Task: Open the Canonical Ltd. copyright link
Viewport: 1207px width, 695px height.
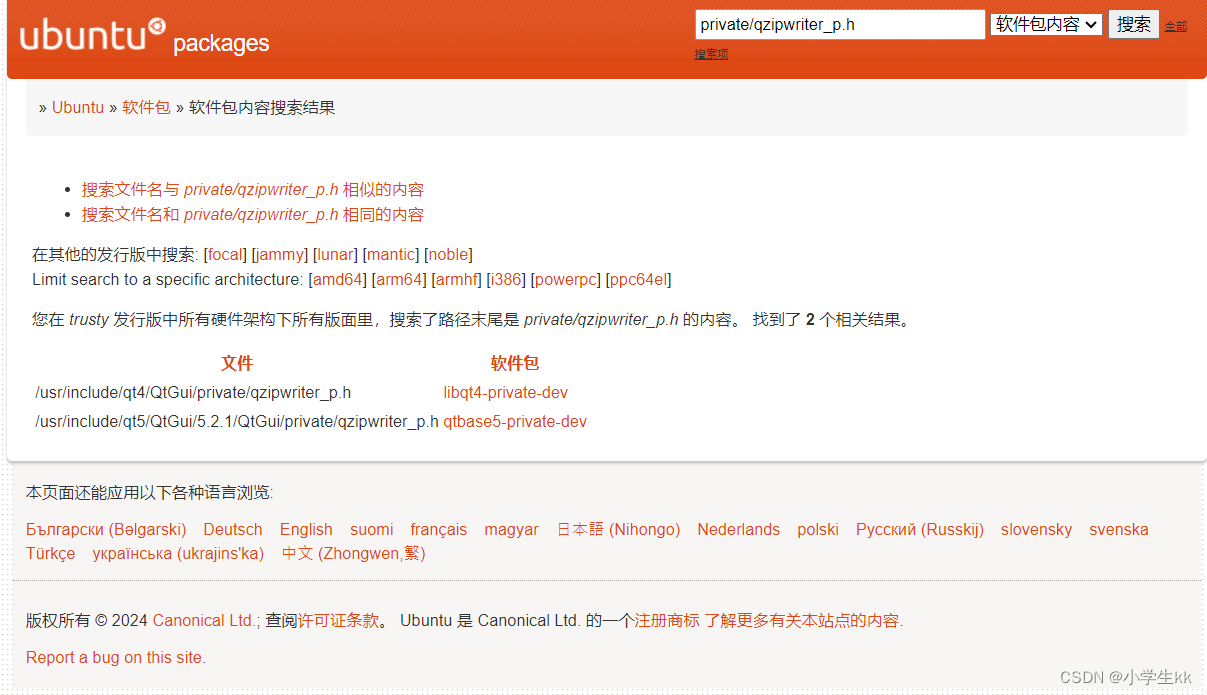Action: [206, 621]
